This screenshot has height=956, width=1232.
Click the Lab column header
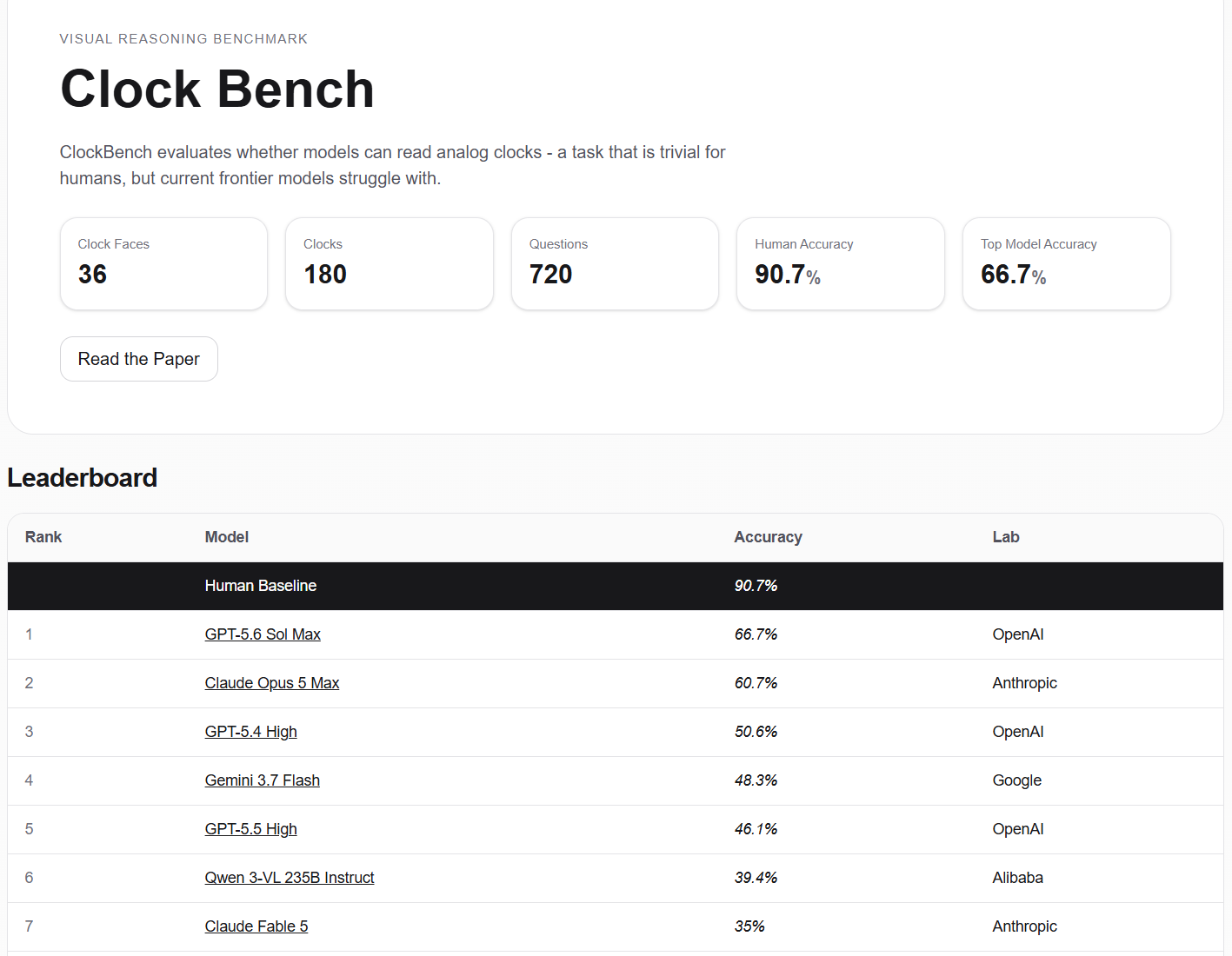1006,537
